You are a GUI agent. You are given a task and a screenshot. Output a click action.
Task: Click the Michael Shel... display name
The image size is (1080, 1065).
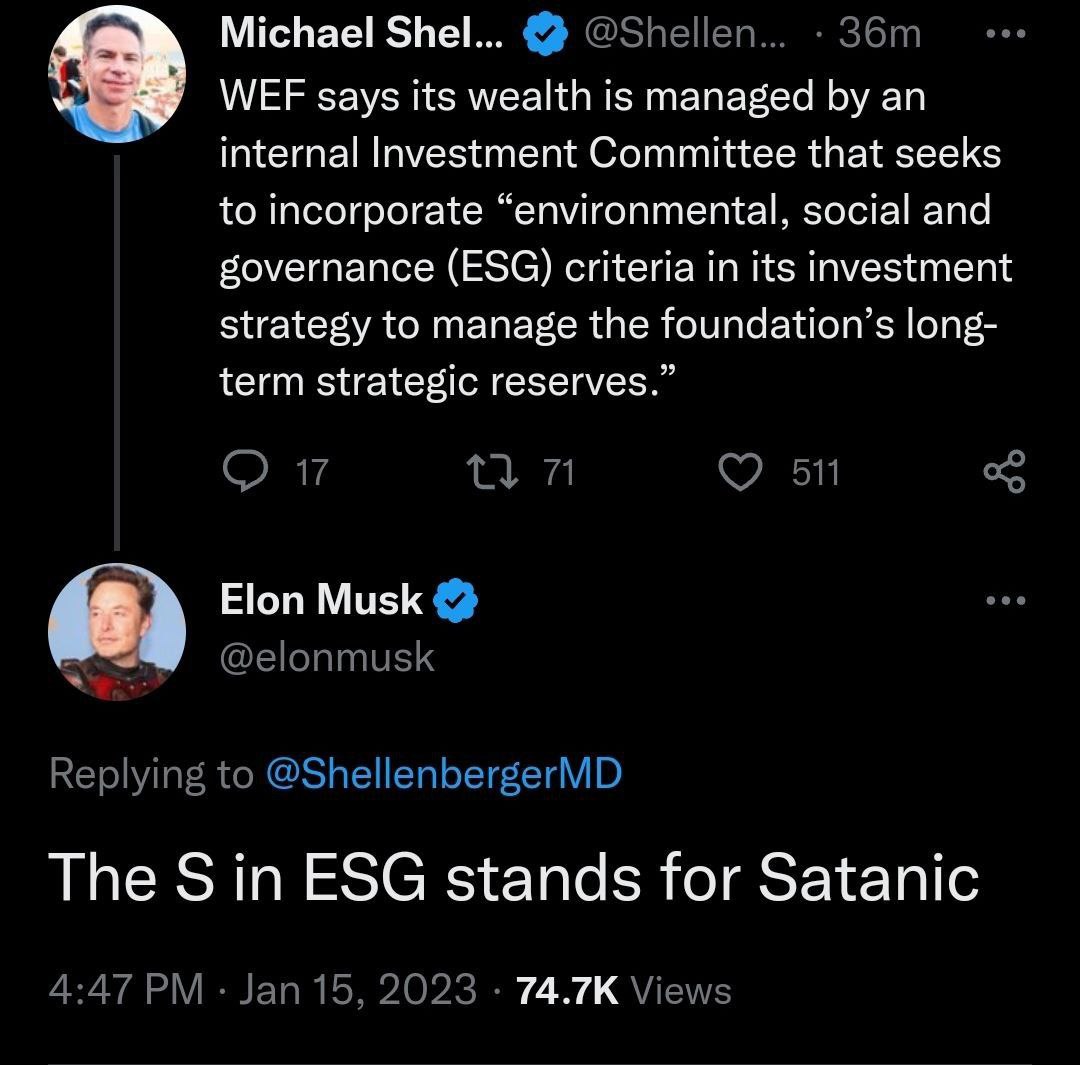[362, 32]
